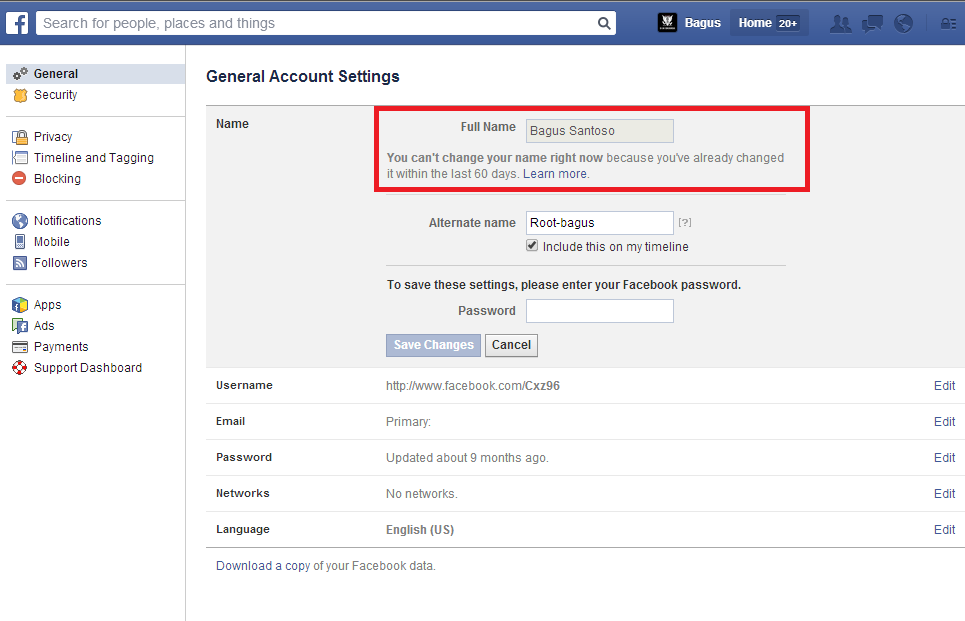
Task: Click the Mobile phone icon
Action: 20,241
